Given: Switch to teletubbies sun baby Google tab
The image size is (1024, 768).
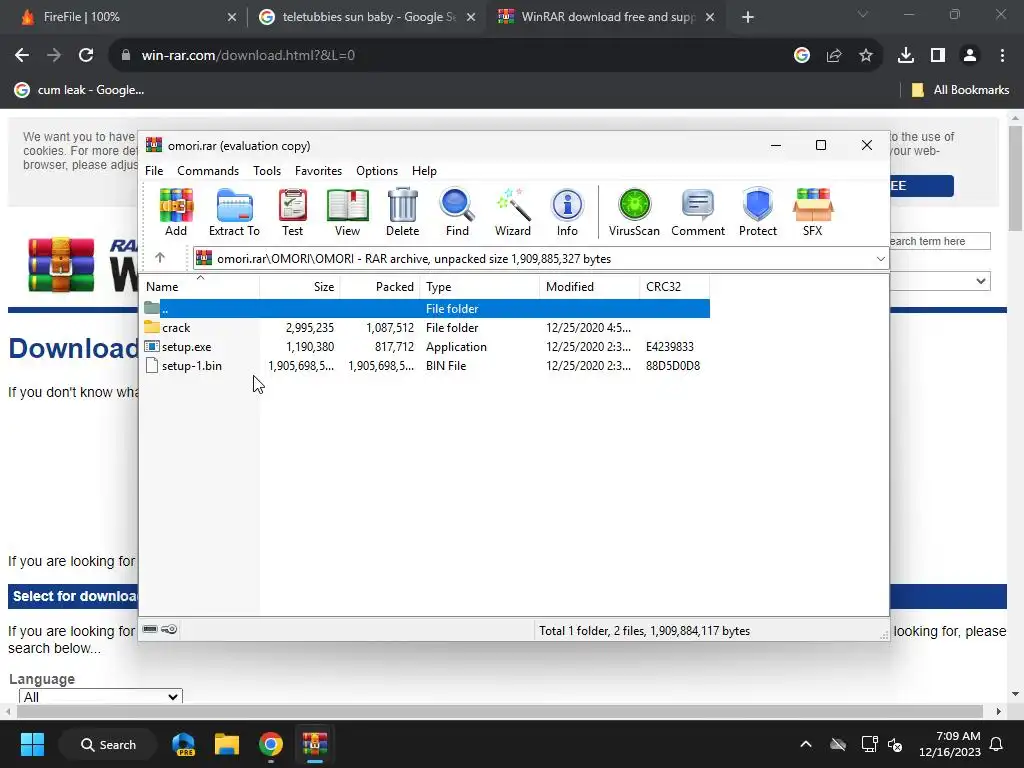Looking at the screenshot, I should (366, 17).
